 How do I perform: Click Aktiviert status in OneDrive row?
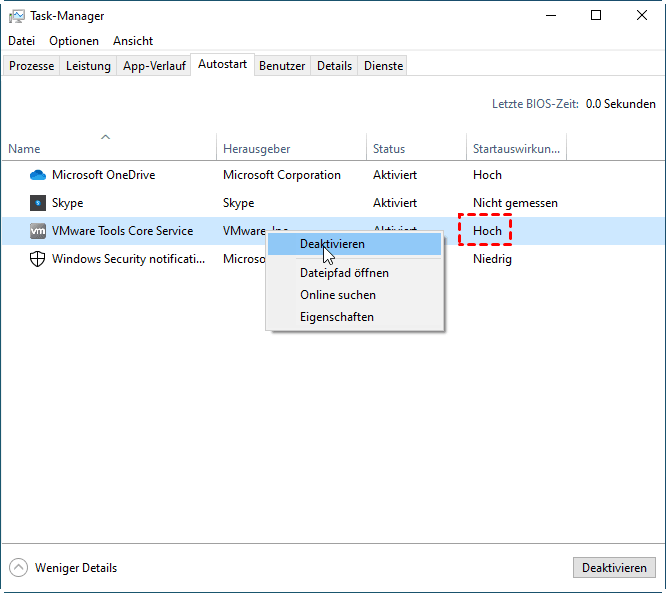[395, 175]
